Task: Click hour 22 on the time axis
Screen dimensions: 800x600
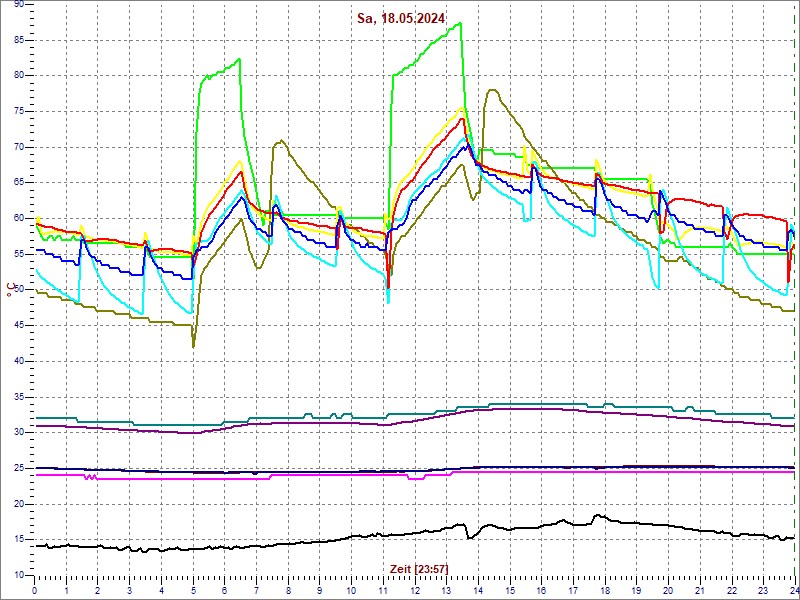Action: [x=732, y=590]
